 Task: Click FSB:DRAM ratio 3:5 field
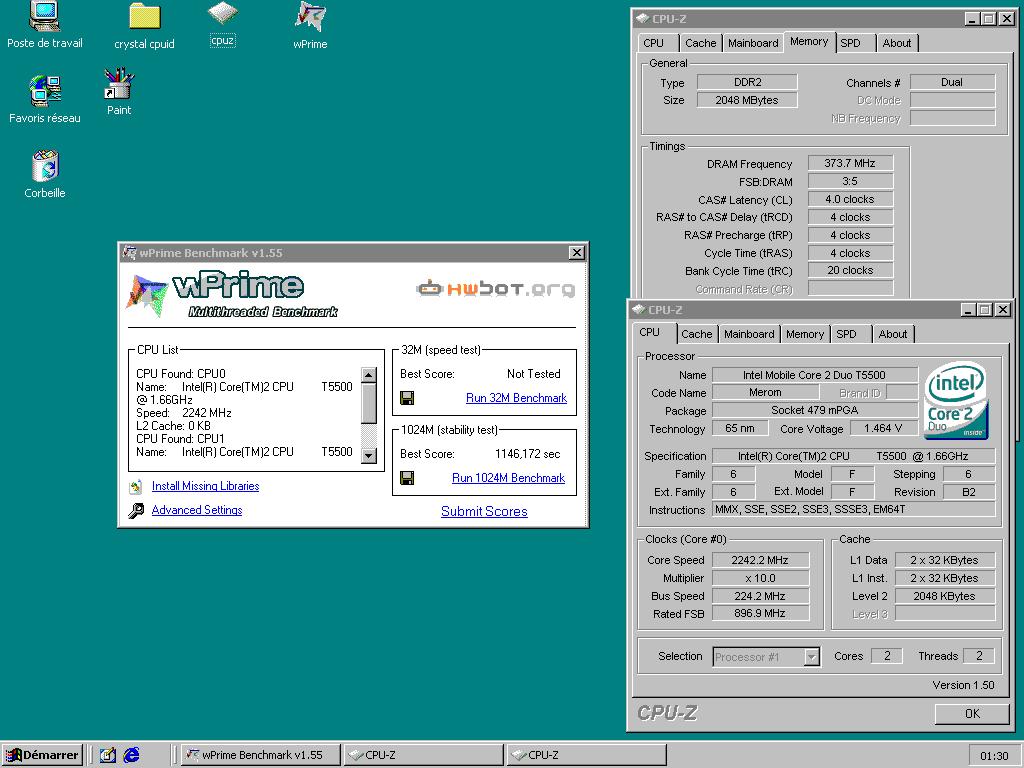(850, 182)
